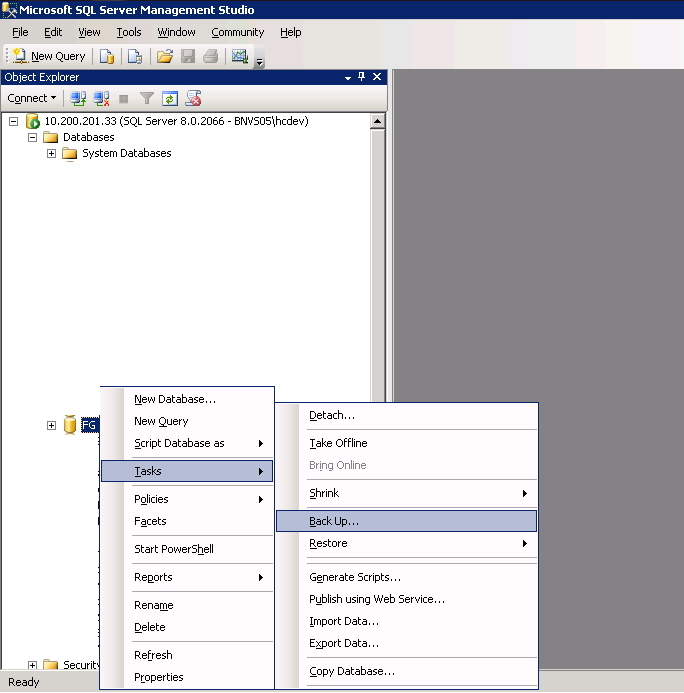Expand the System Databases folder
This screenshot has width=684, height=693.
point(51,153)
